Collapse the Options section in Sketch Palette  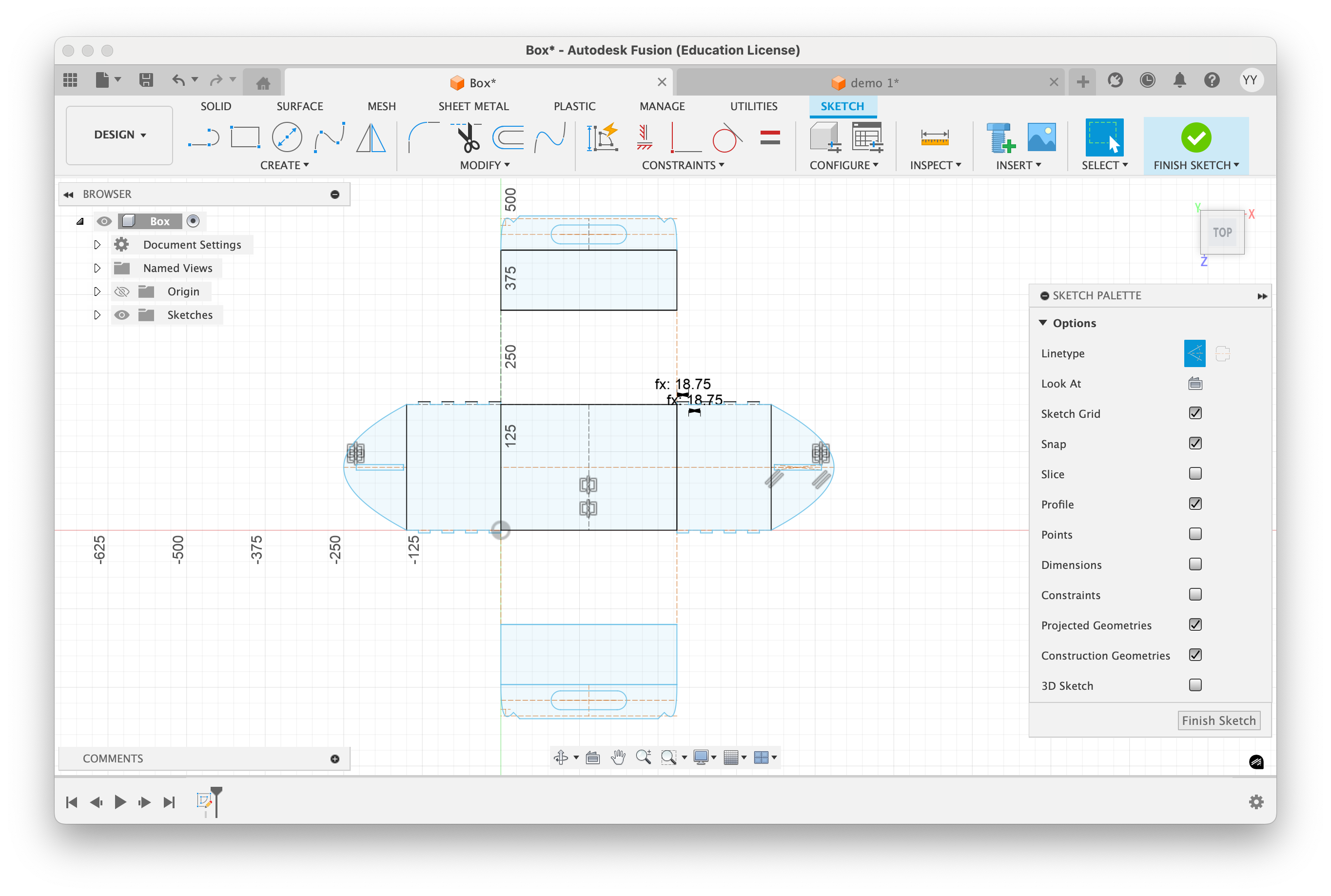point(1042,323)
